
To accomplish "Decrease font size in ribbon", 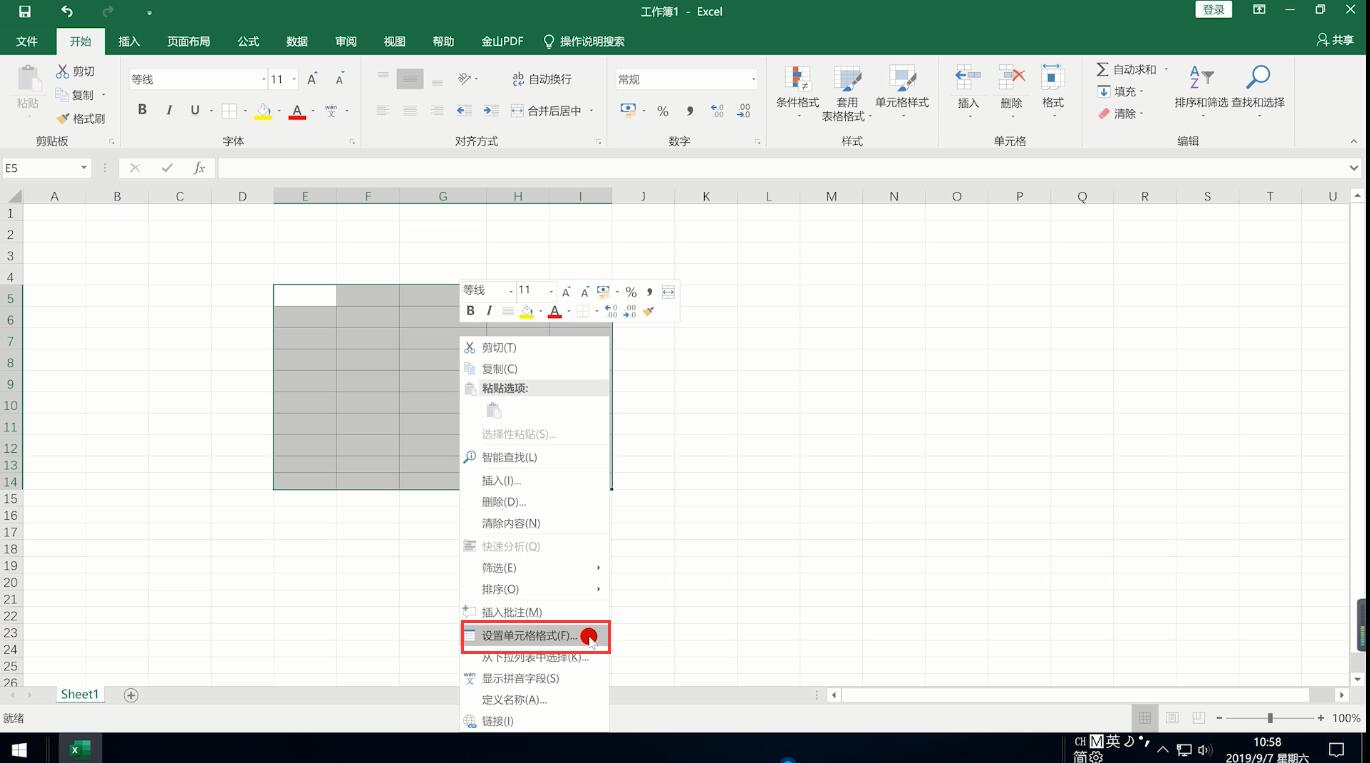I will tap(339, 79).
